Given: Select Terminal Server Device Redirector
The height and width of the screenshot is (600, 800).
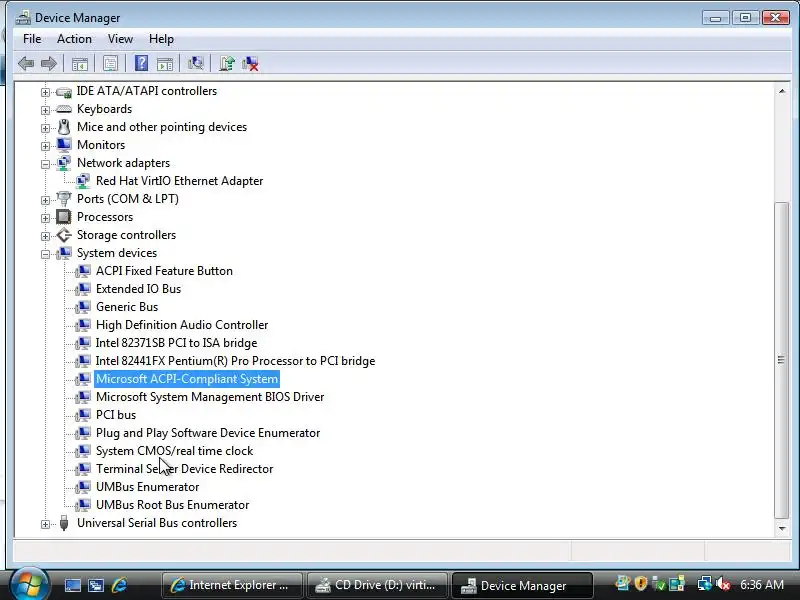Looking at the screenshot, I should [184, 469].
